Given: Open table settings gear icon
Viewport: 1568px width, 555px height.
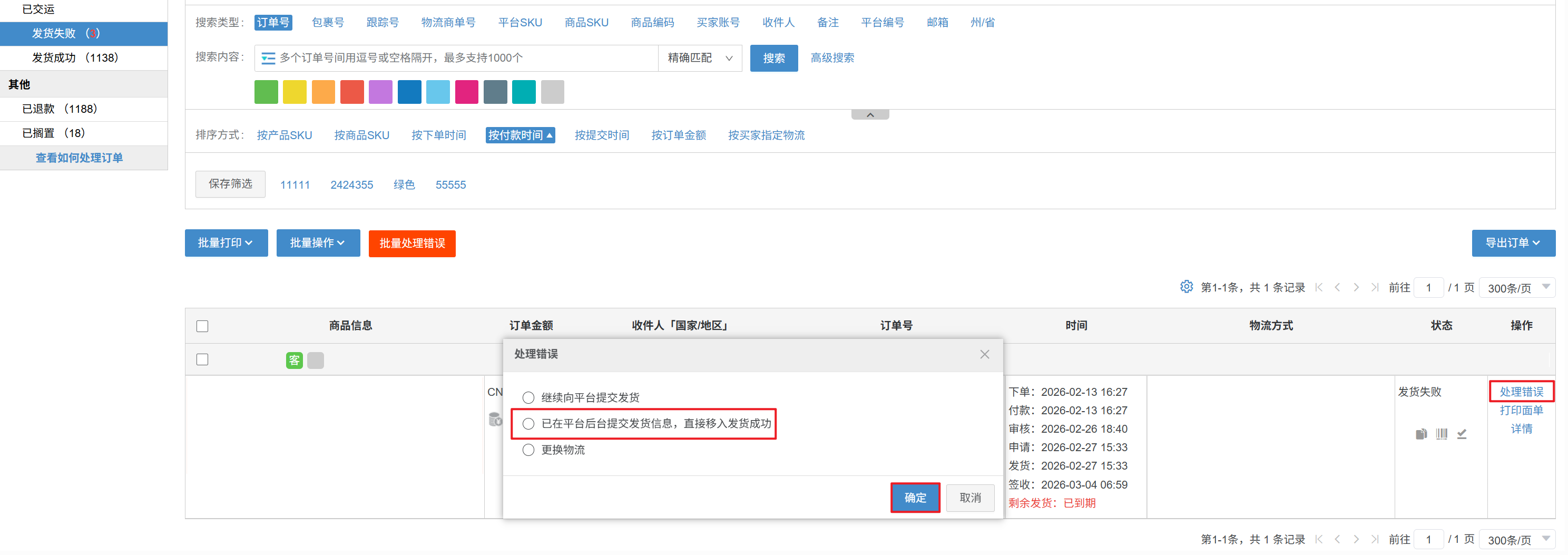Looking at the screenshot, I should tap(1185, 286).
